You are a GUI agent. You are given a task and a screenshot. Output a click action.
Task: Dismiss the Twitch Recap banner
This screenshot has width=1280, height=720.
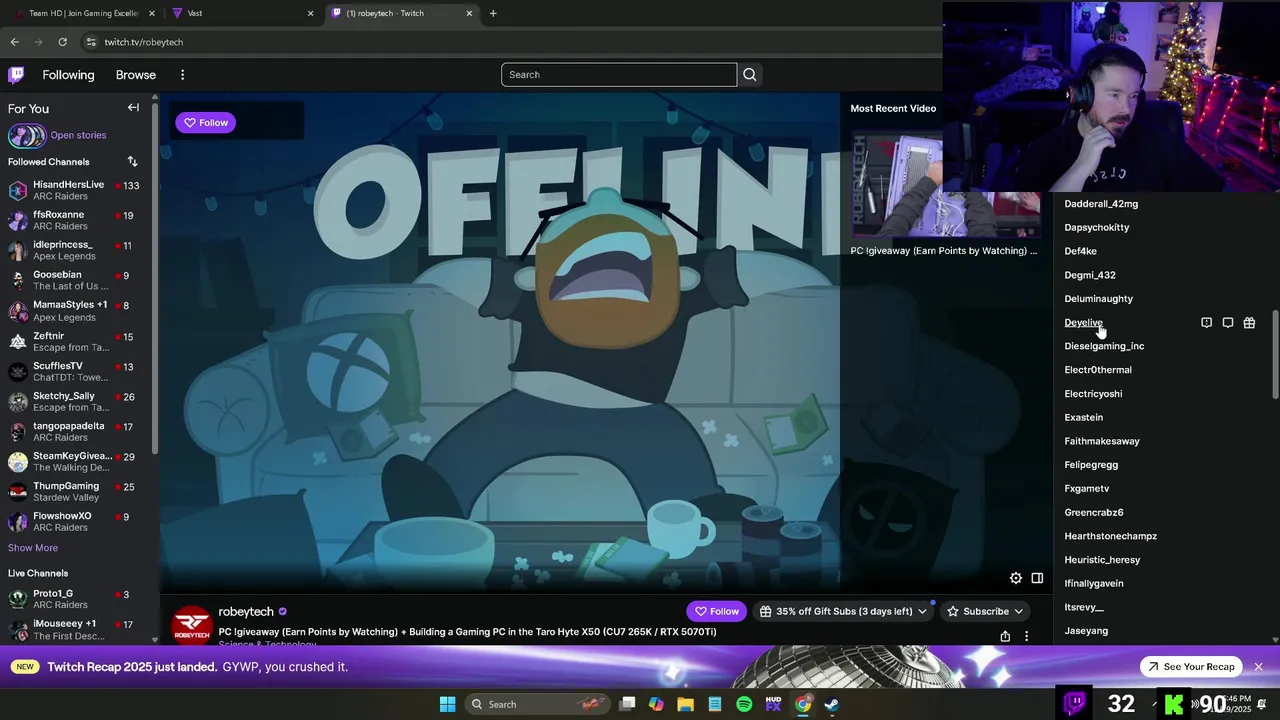click(x=1259, y=667)
